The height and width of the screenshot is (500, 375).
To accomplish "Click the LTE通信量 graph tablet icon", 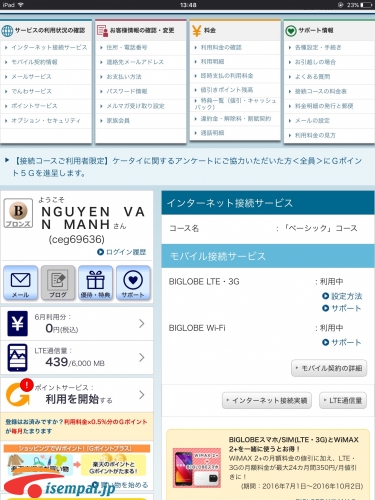I will 17,358.
